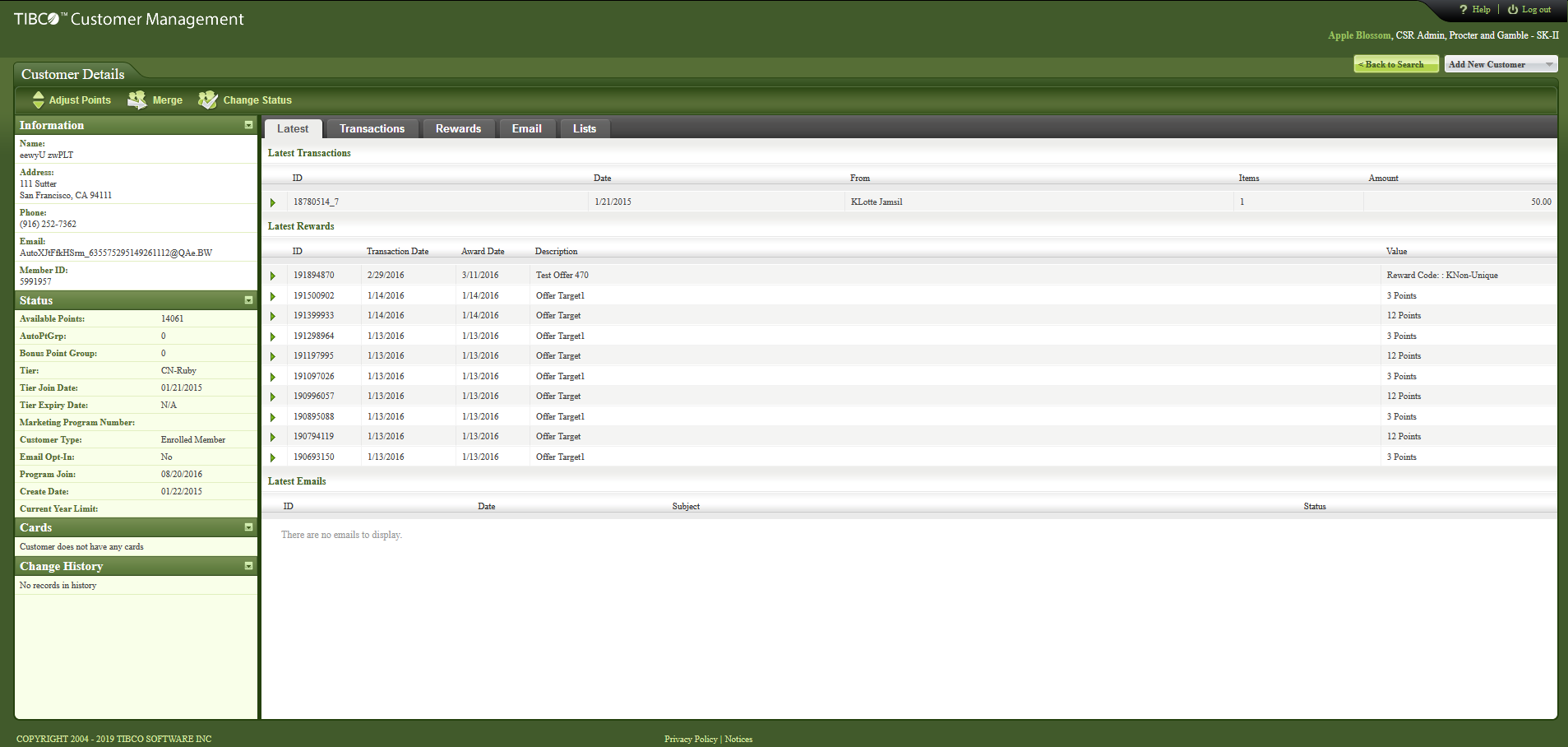Expand reward row 191097026

(x=273, y=377)
